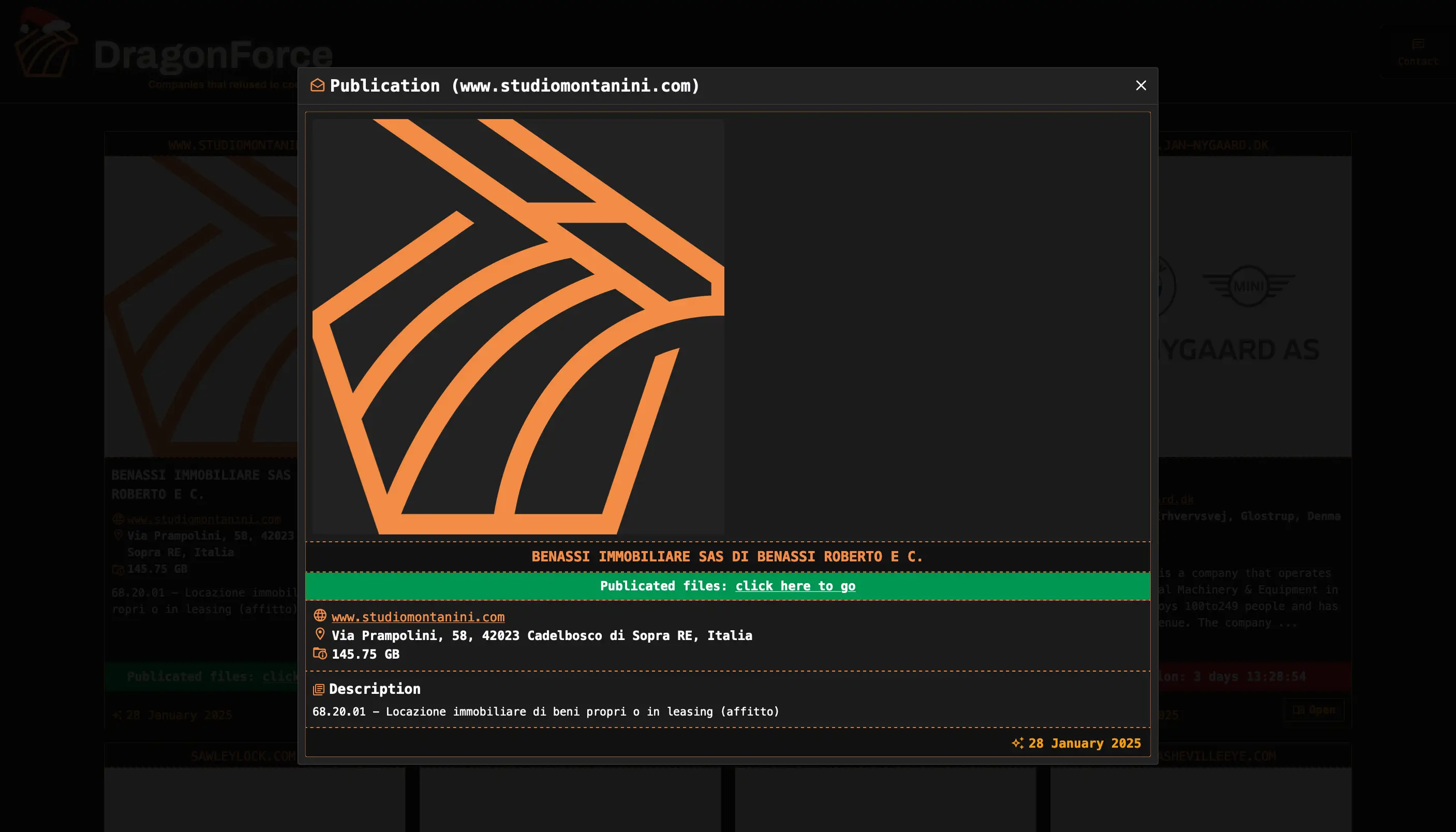
Task: Click the MINI logo on background card
Action: [1249, 286]
